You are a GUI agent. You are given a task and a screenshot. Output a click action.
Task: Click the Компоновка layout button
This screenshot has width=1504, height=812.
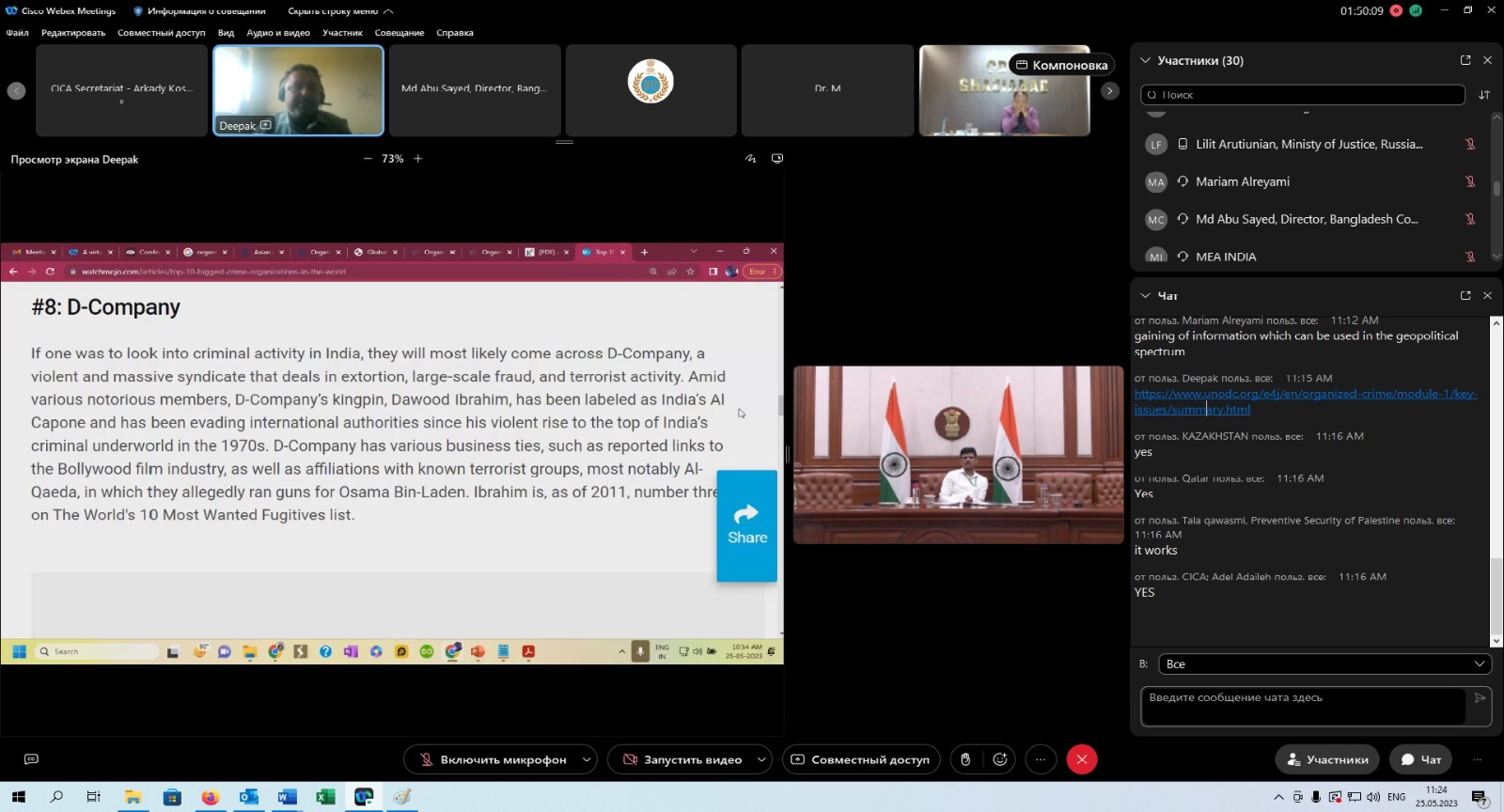pos(1061,65)
